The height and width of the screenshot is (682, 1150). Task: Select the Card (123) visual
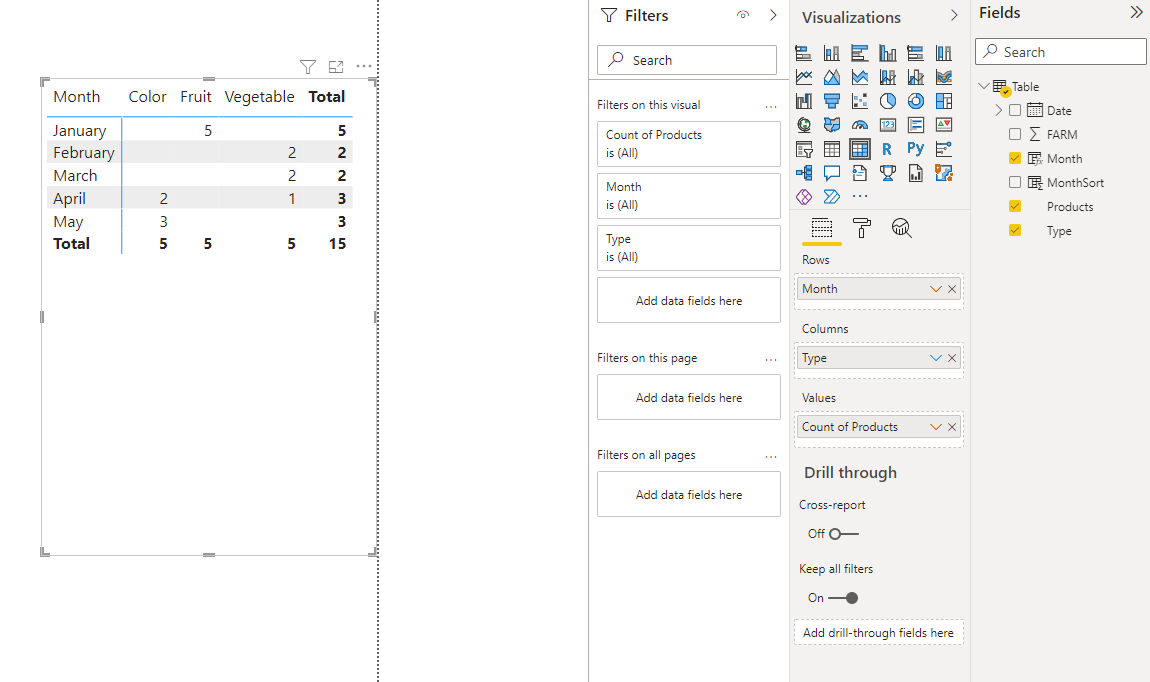coord(887,125)
